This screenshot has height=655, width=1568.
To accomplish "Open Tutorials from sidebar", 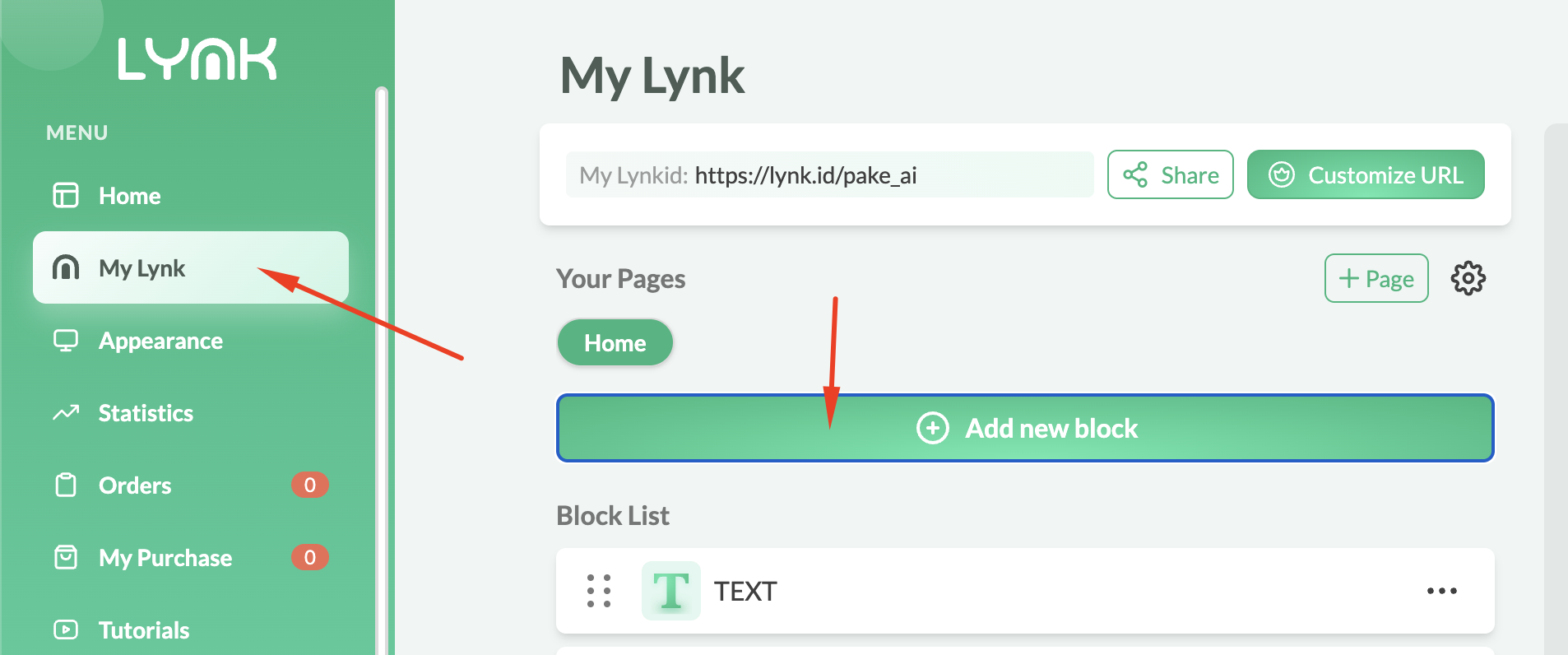I will 144,630.
